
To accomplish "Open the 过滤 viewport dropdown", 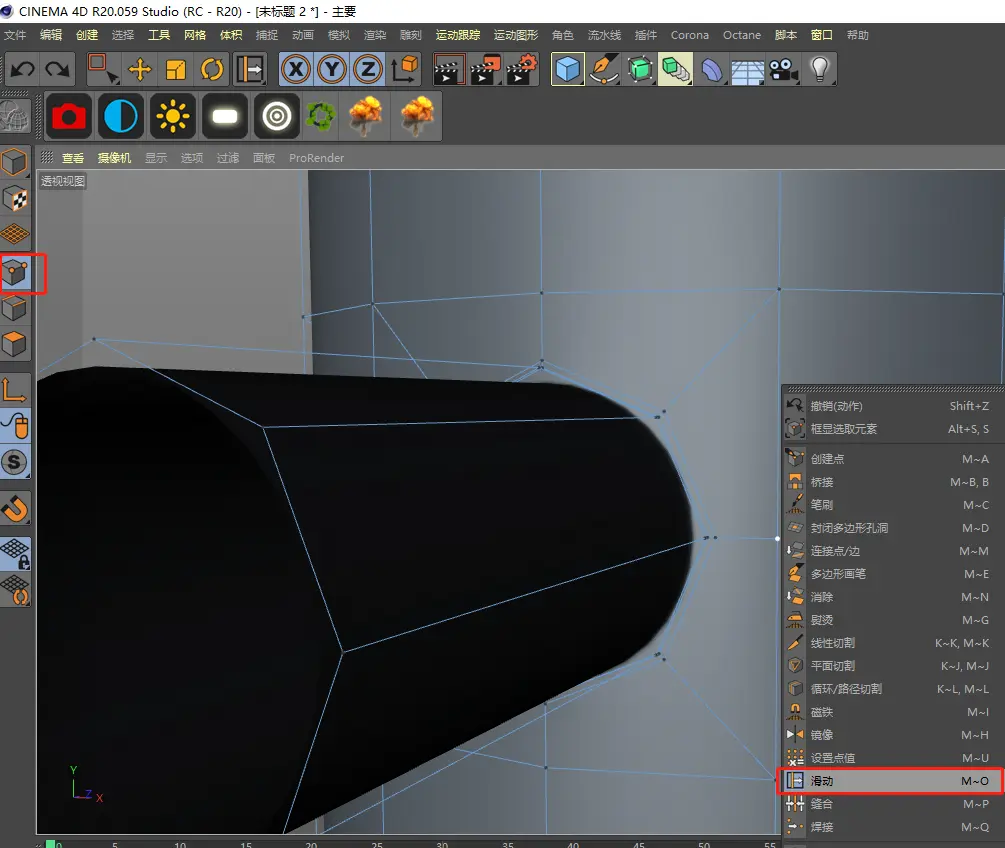I will (x=228, y=158).
